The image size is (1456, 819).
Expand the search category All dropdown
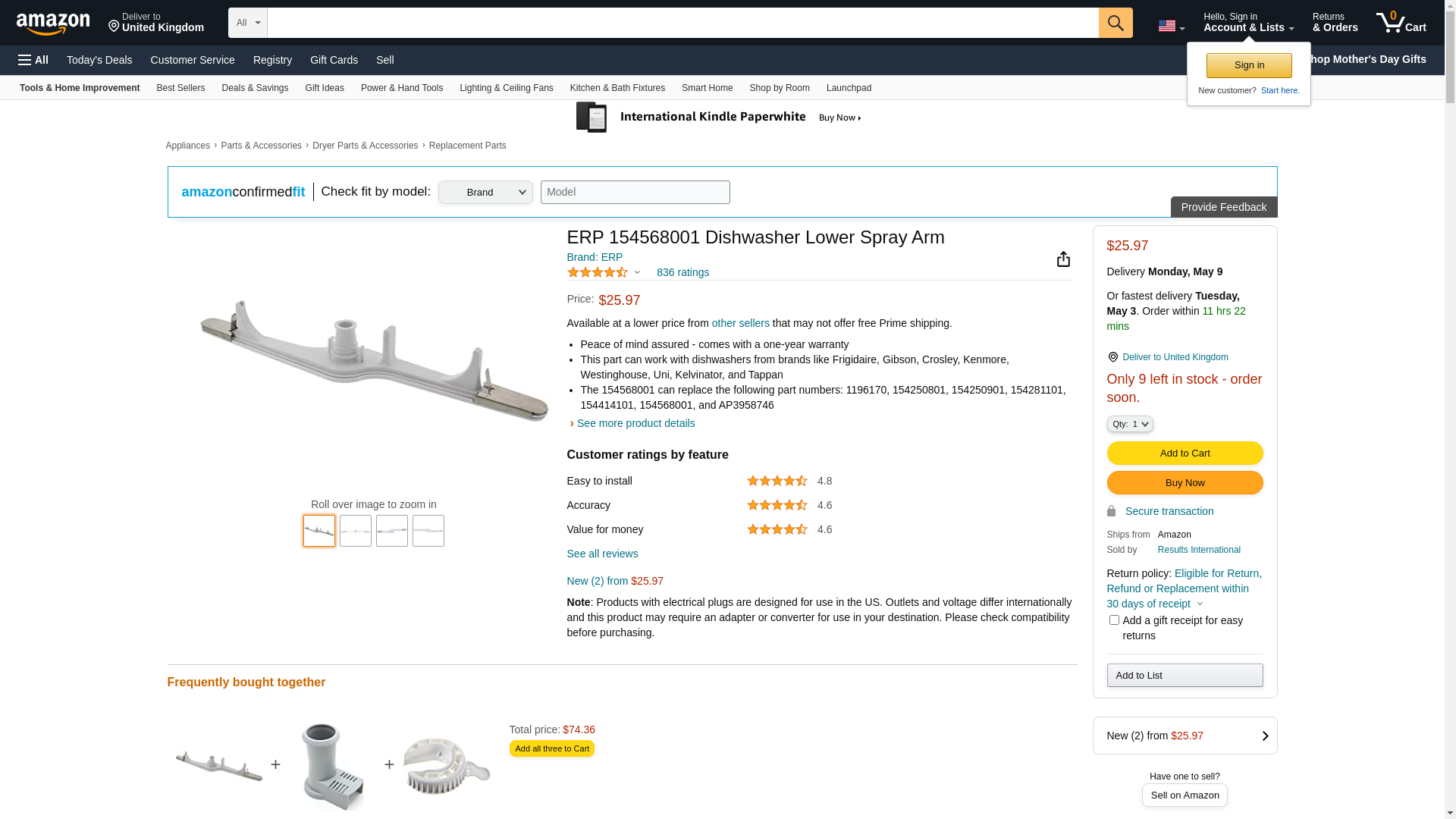tap(248, 23)
